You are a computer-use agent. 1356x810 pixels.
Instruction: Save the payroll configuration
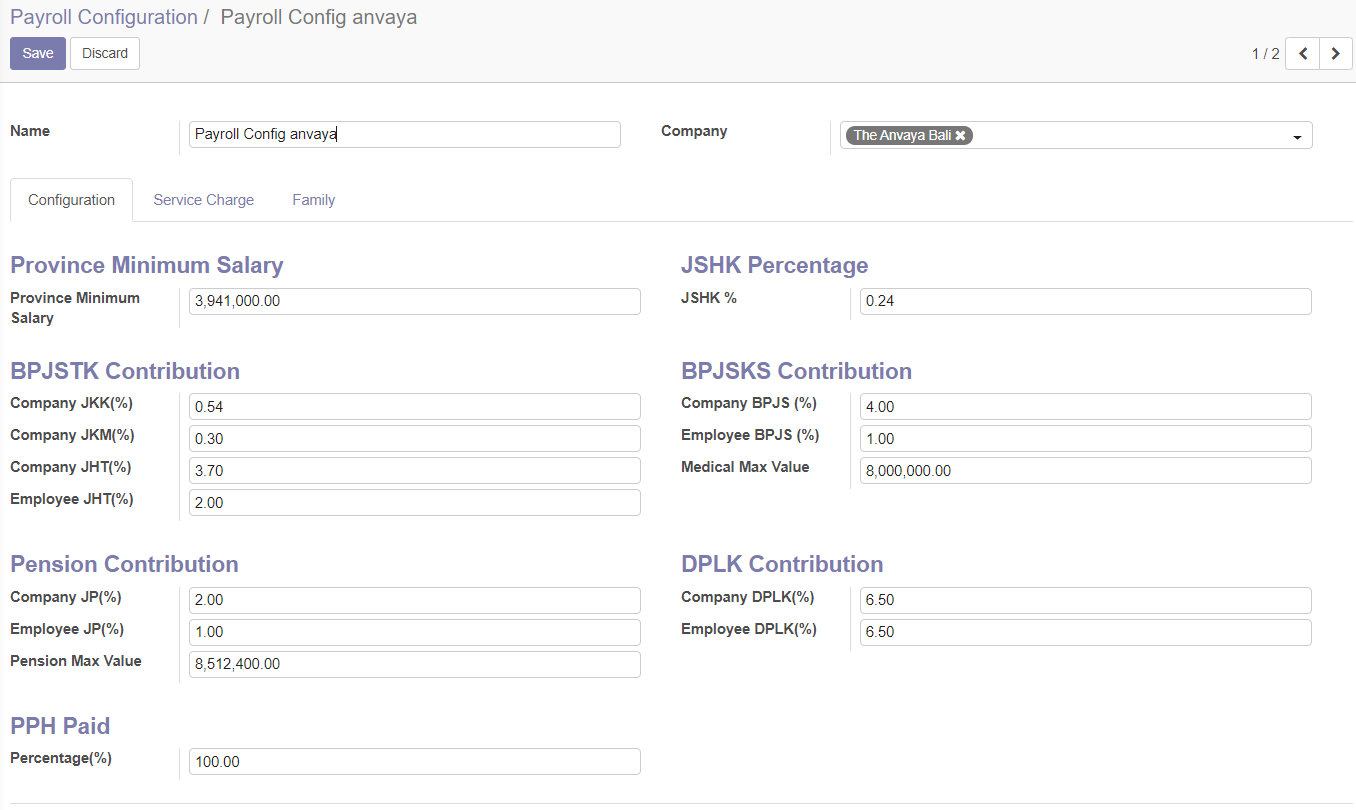38,54
